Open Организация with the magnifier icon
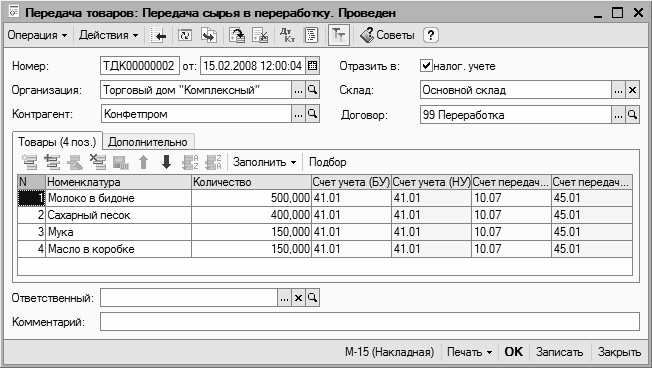The image size is (652, 368). click(x=312, y=90)
